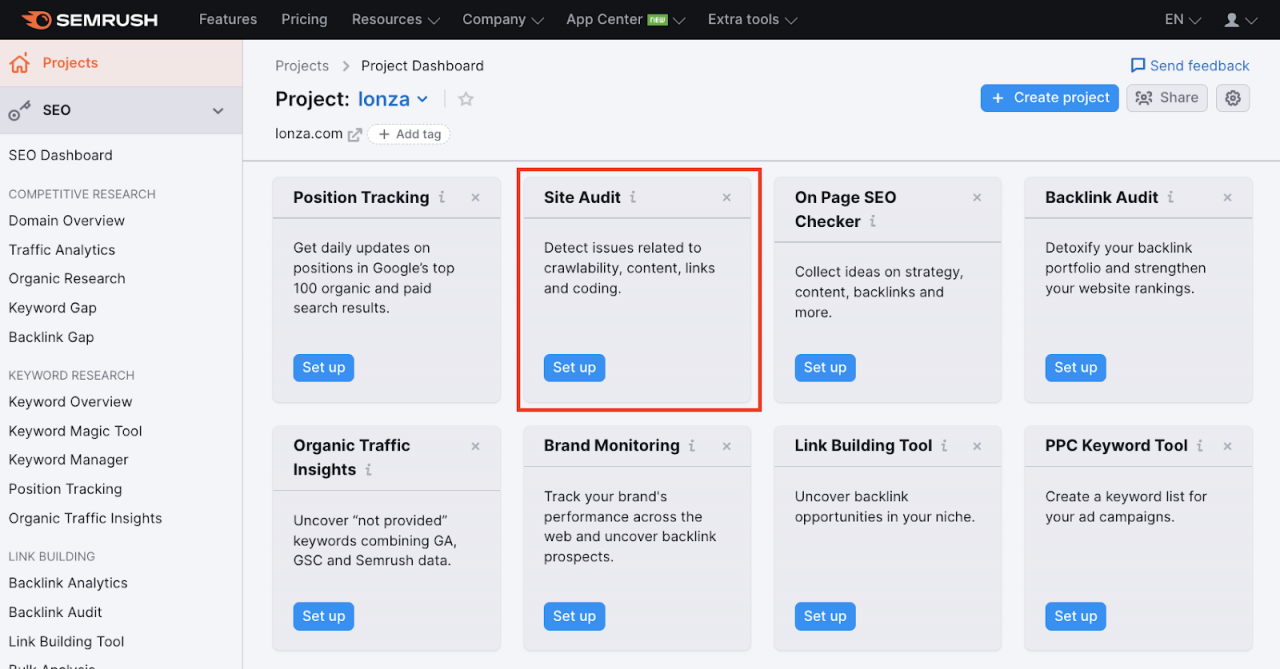Close the Organic Traffic Insights card
Screen dimensions: 1280x669
476,446
